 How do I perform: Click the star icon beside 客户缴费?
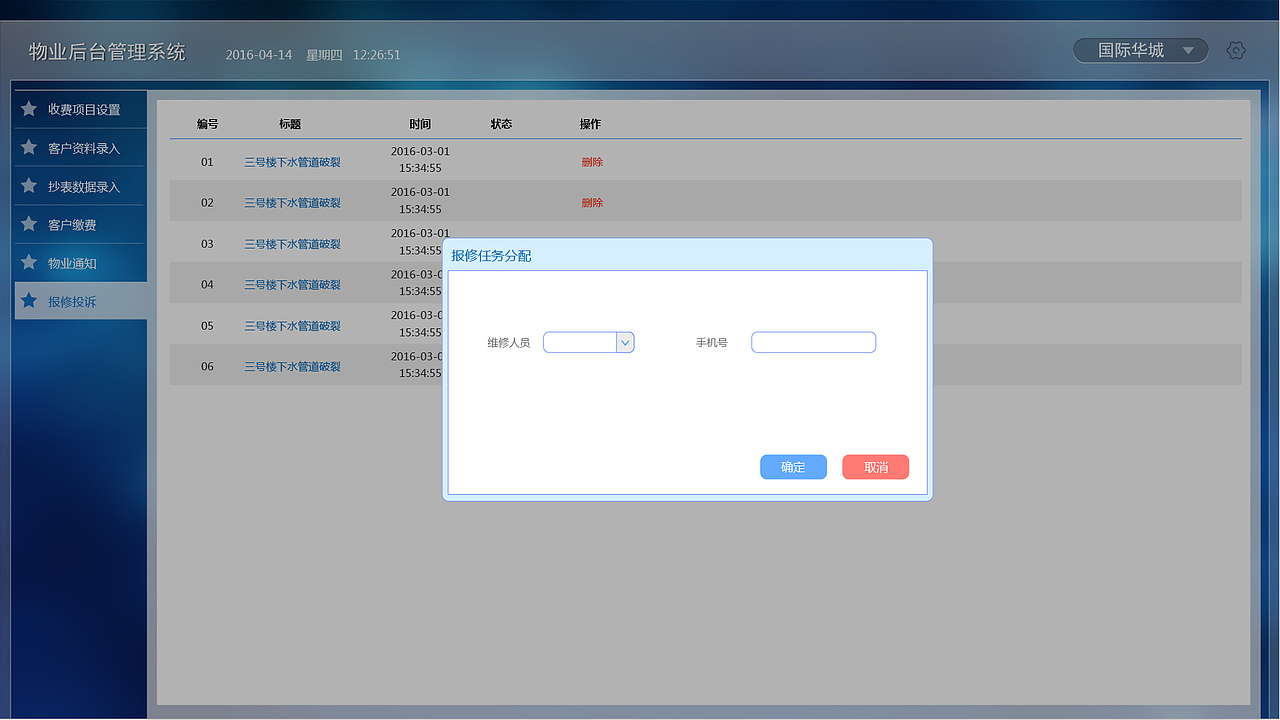pos(28,224)
